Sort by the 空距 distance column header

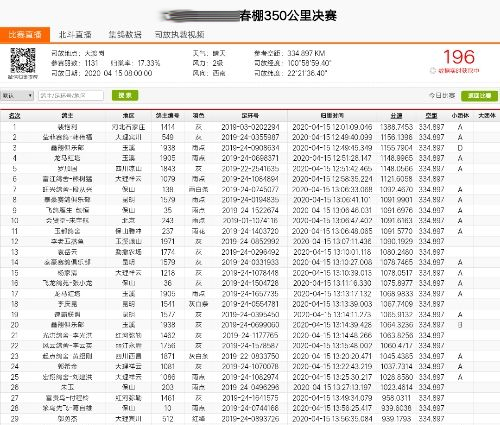[431, 116]
